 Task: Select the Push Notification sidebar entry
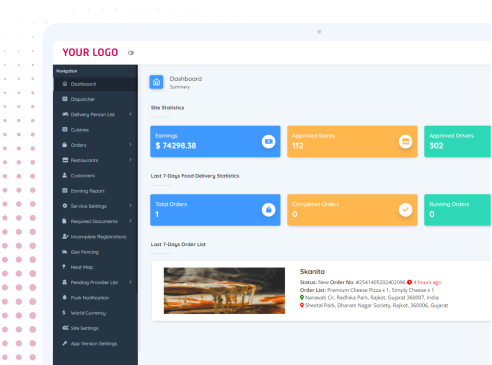click(x=95, y=298)
